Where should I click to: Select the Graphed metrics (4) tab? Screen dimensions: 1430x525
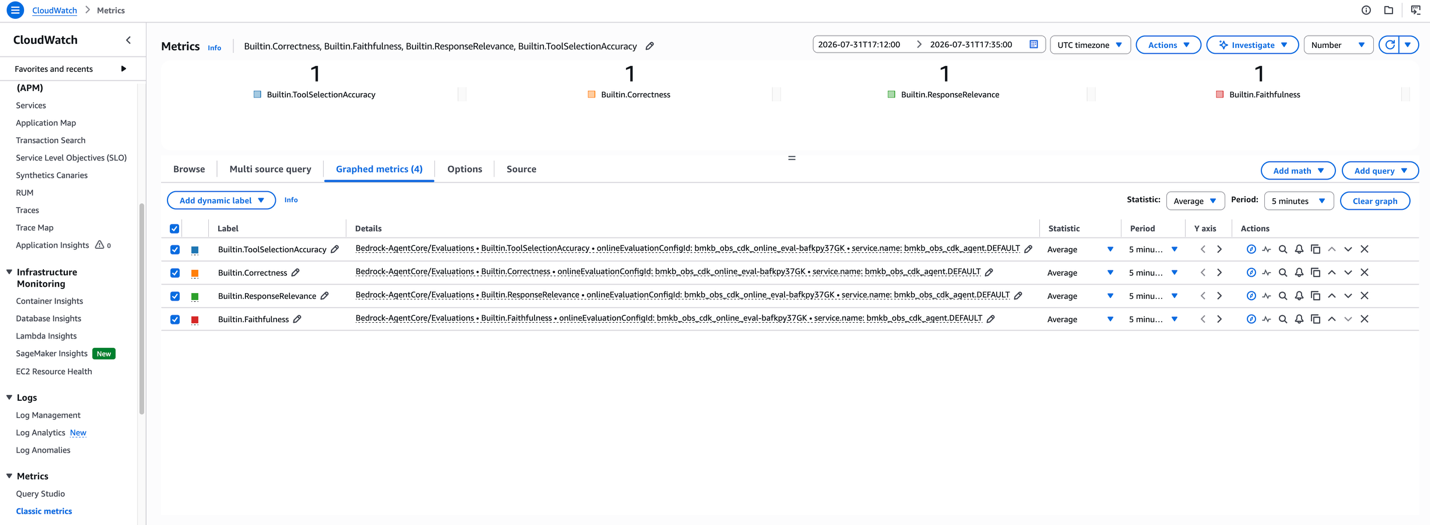click(x=379, y=169)
